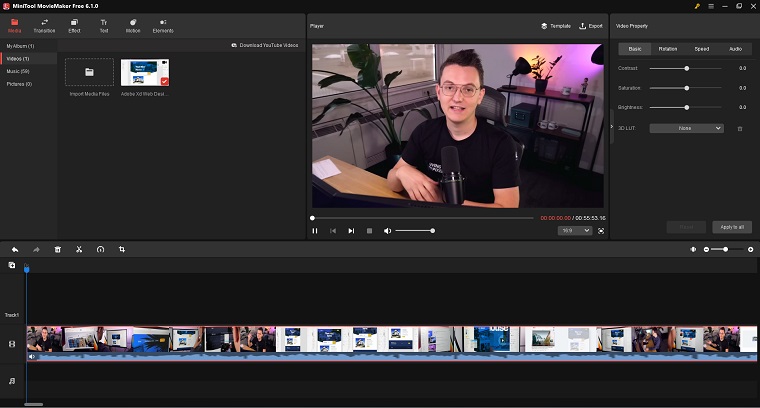Switch to the Rotation property tab

pos(667,49)
